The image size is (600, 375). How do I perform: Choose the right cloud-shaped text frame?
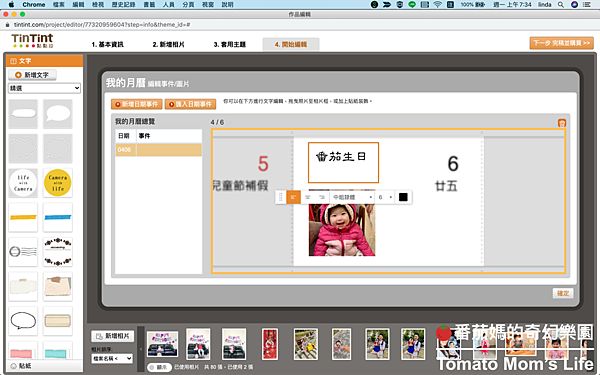[58, 148]
